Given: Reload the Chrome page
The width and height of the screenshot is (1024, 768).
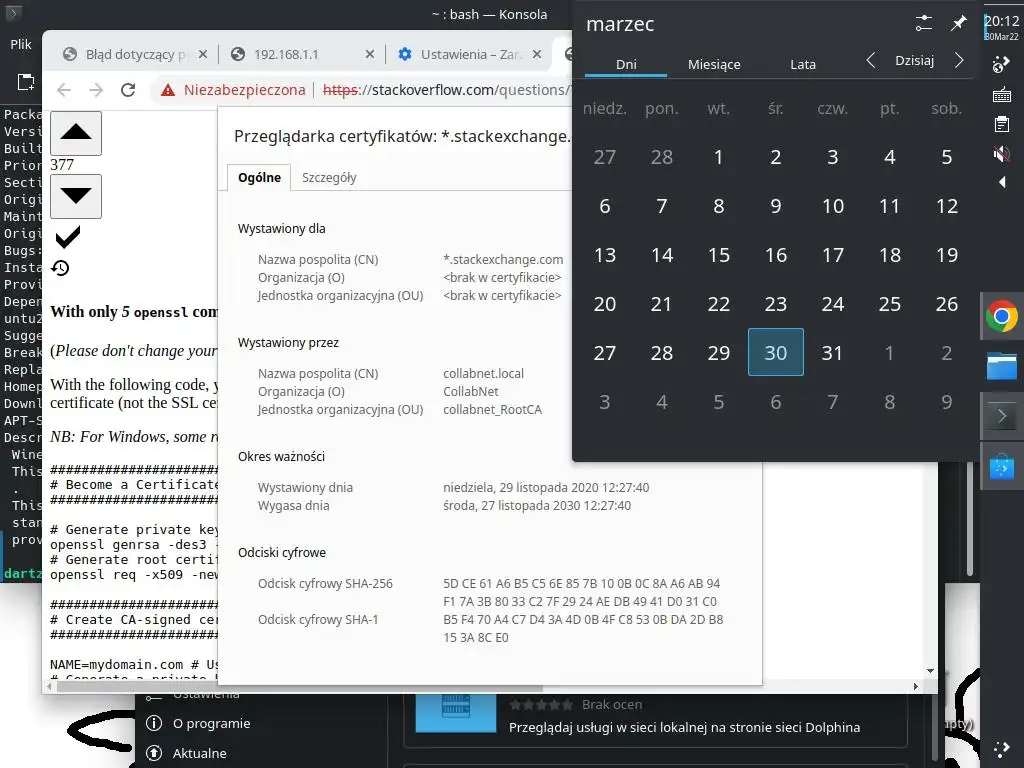Looking at the screenshot, I should click(128, 89).
